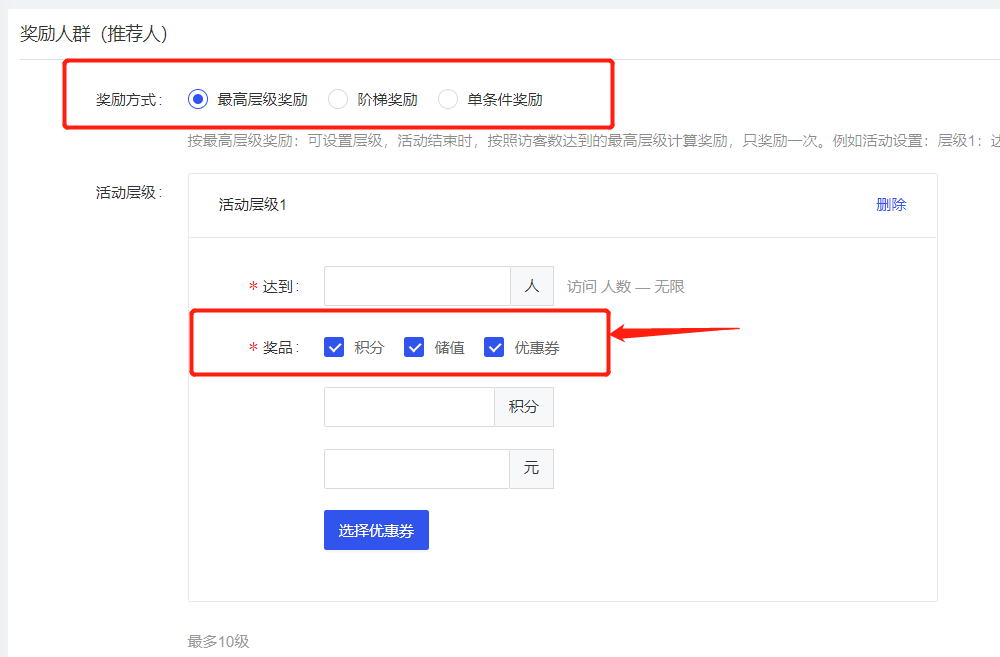Switch reward mode to 单条件奖励
Viewport: 1000px width, 657px height.
point(448,99)
